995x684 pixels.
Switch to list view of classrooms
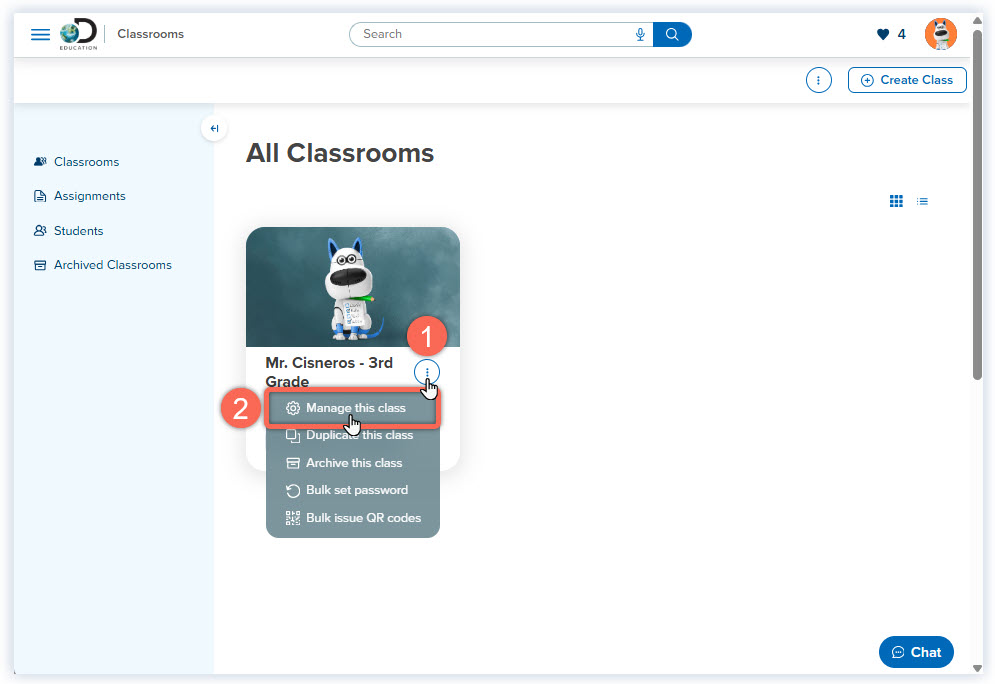[922, 200]
